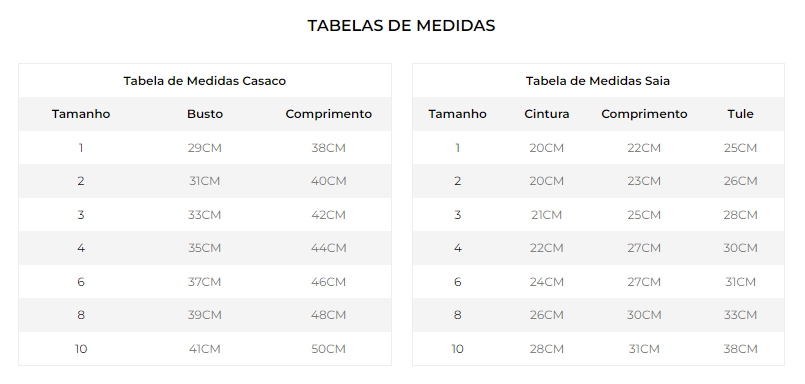Image resolution: width=805 pixels, height=384 pixels.
Task: Click Saia table Comprimento header
Action: (644, 114)
